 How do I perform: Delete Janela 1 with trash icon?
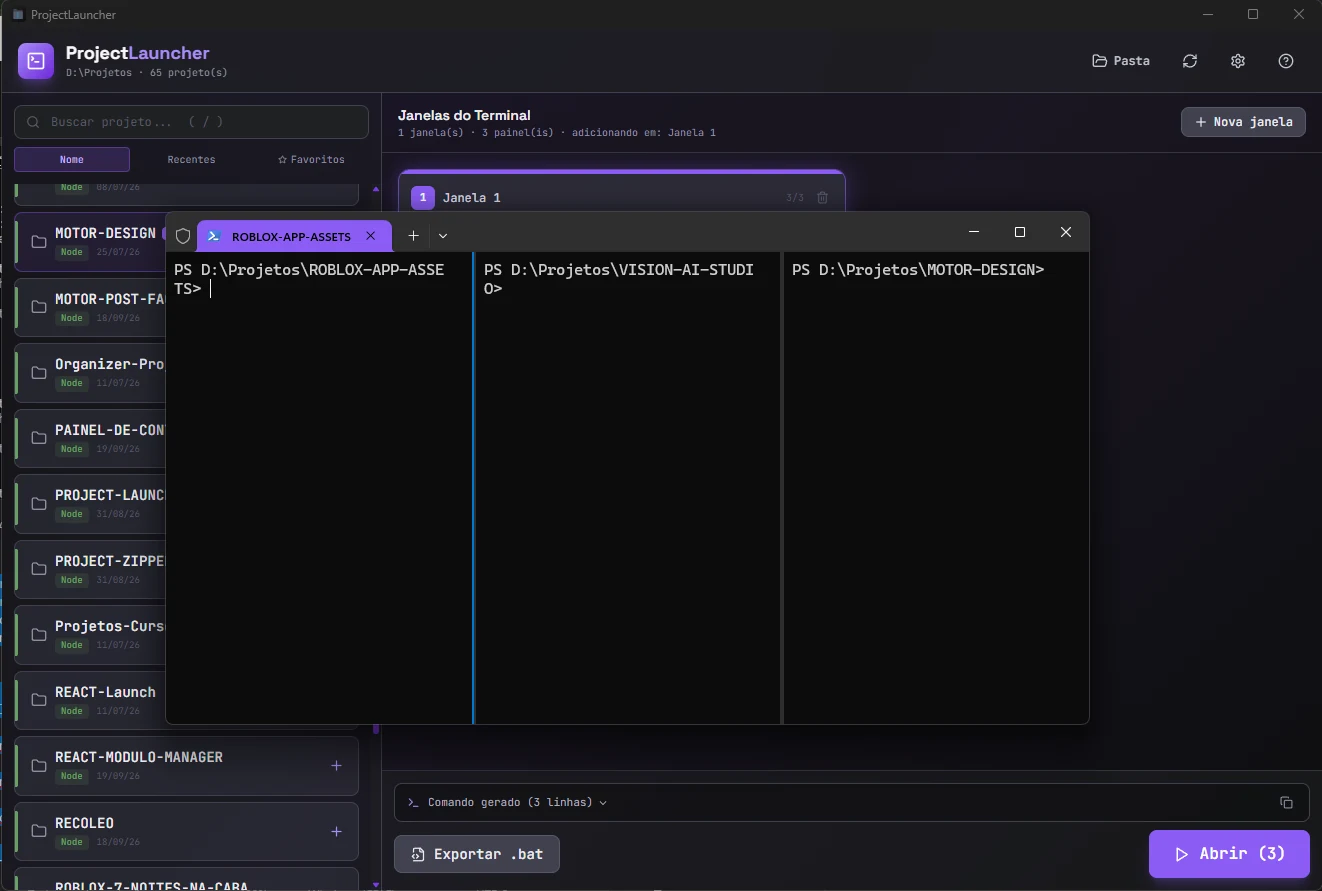(822, 198)
